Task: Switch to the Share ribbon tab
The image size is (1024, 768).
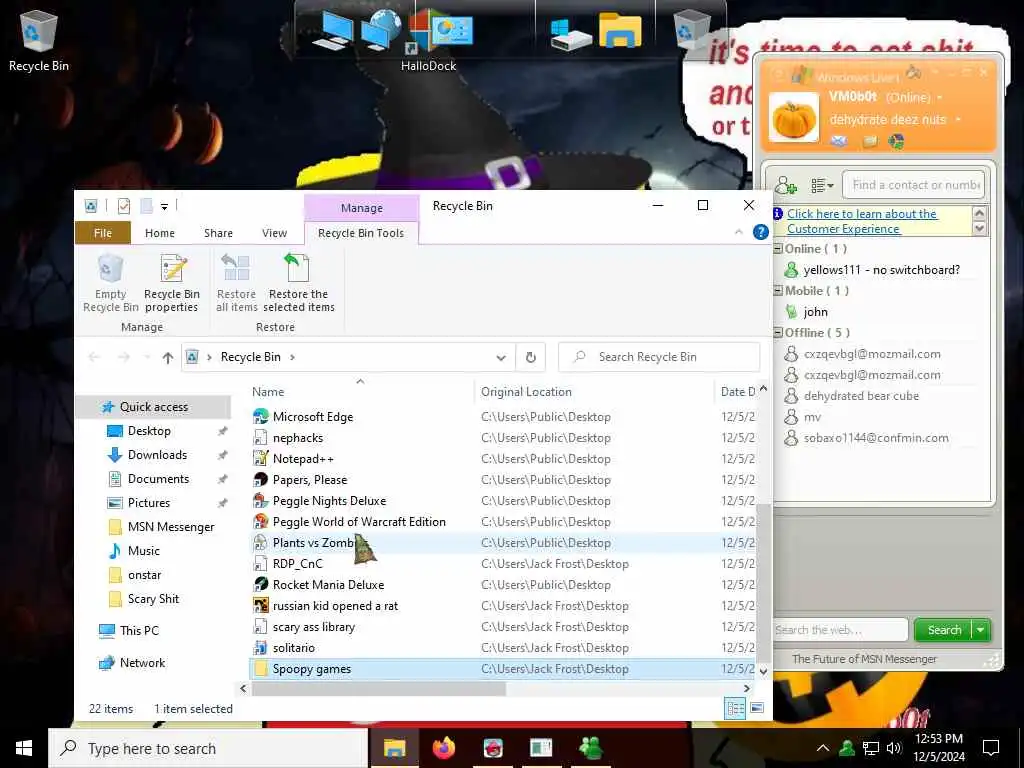Action: [x=218, y=233]
